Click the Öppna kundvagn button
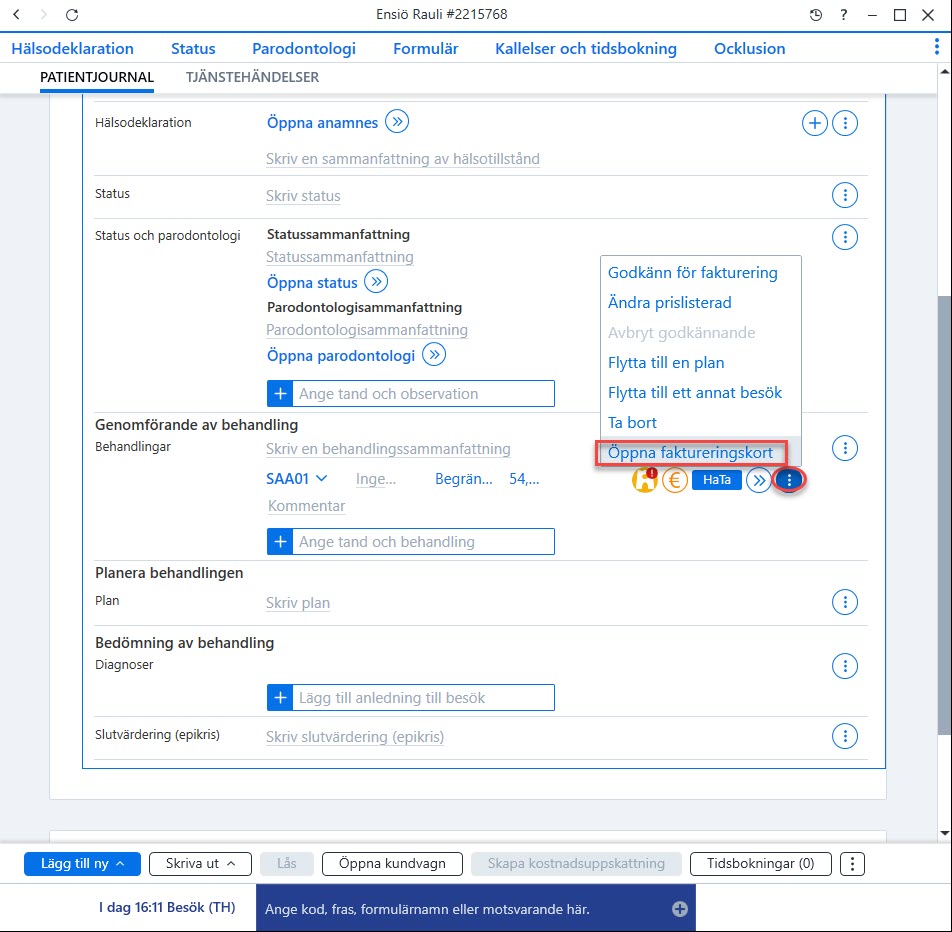Image resolution: width=952 pixels, height=932 pixels. [x=392, y=863]
